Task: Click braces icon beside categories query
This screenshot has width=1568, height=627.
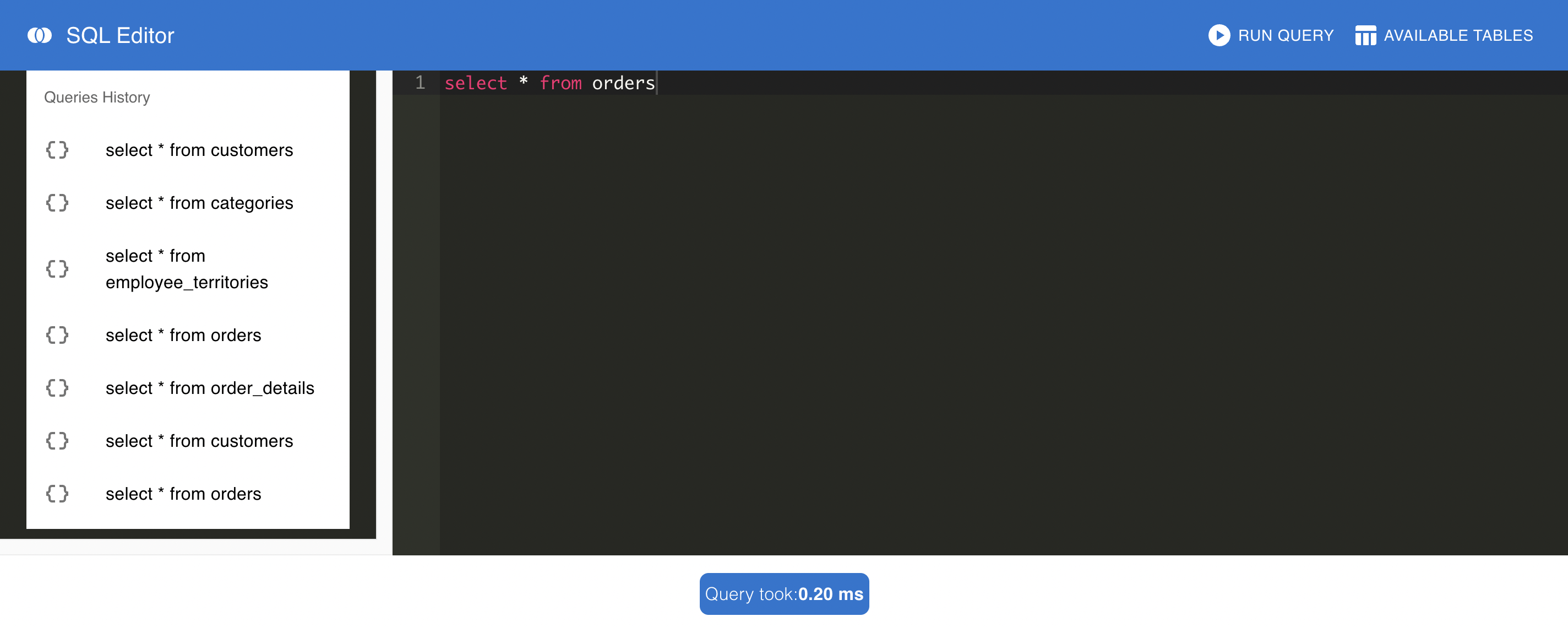Action: [x=57, y=203]
